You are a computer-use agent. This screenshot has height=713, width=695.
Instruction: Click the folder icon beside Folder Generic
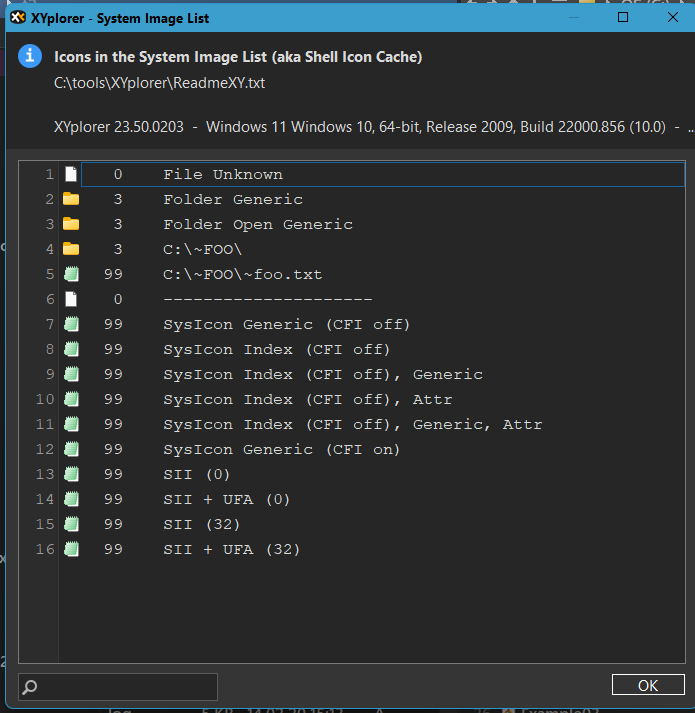coord(71,199)
